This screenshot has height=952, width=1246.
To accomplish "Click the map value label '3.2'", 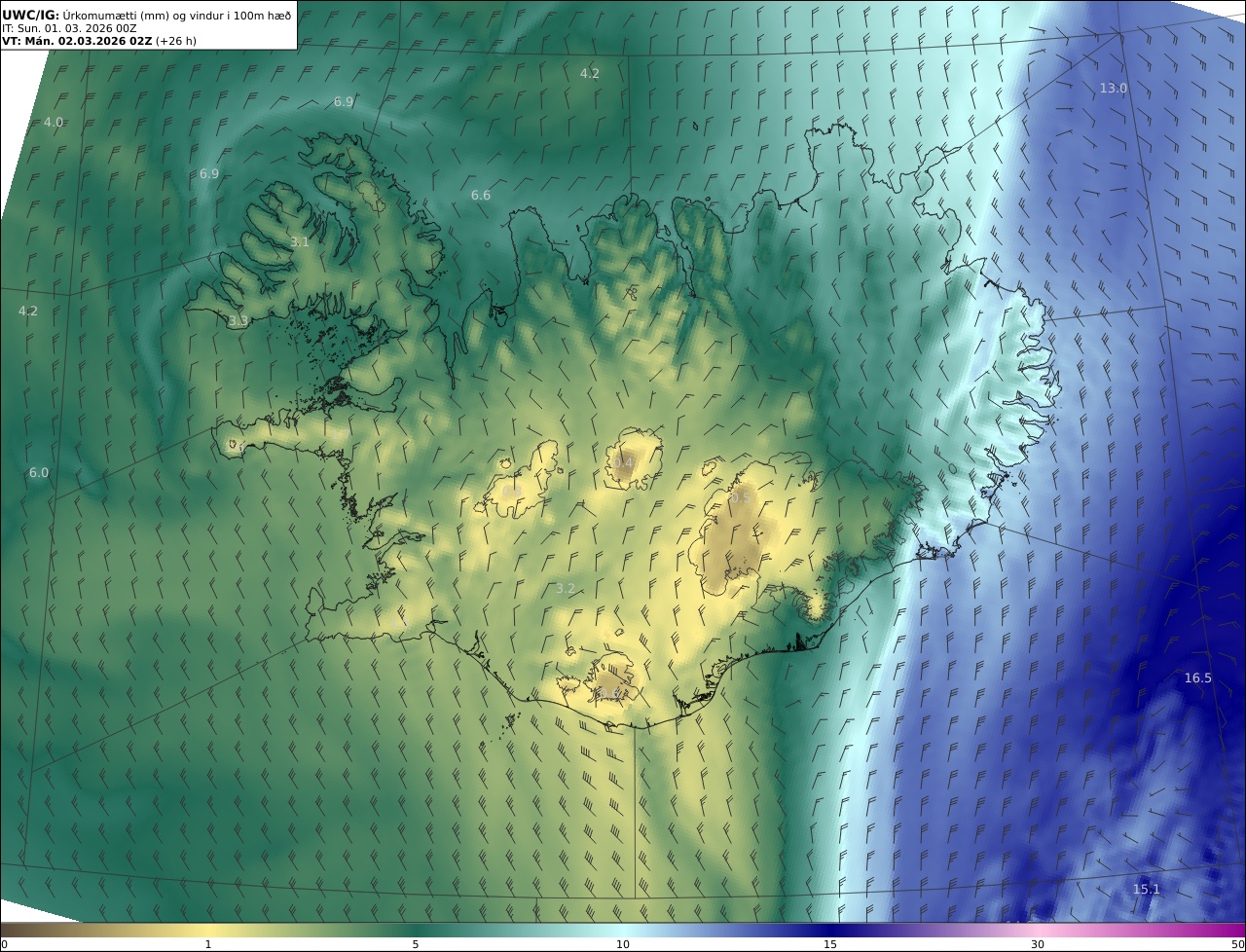I will click(x=566, y=588).
